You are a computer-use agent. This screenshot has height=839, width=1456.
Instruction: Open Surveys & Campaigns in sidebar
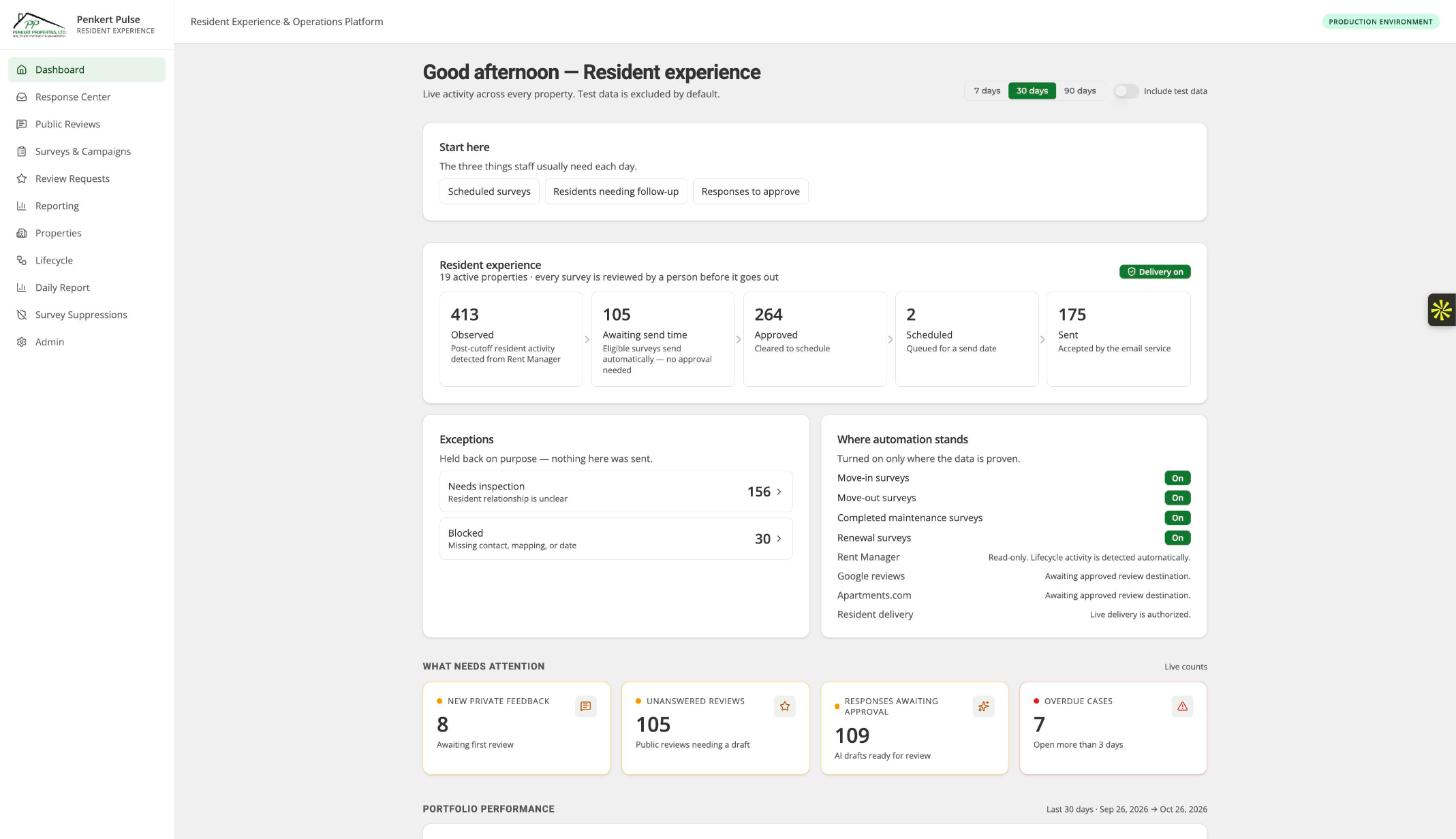pyautogui.click(x=87, y=151)
